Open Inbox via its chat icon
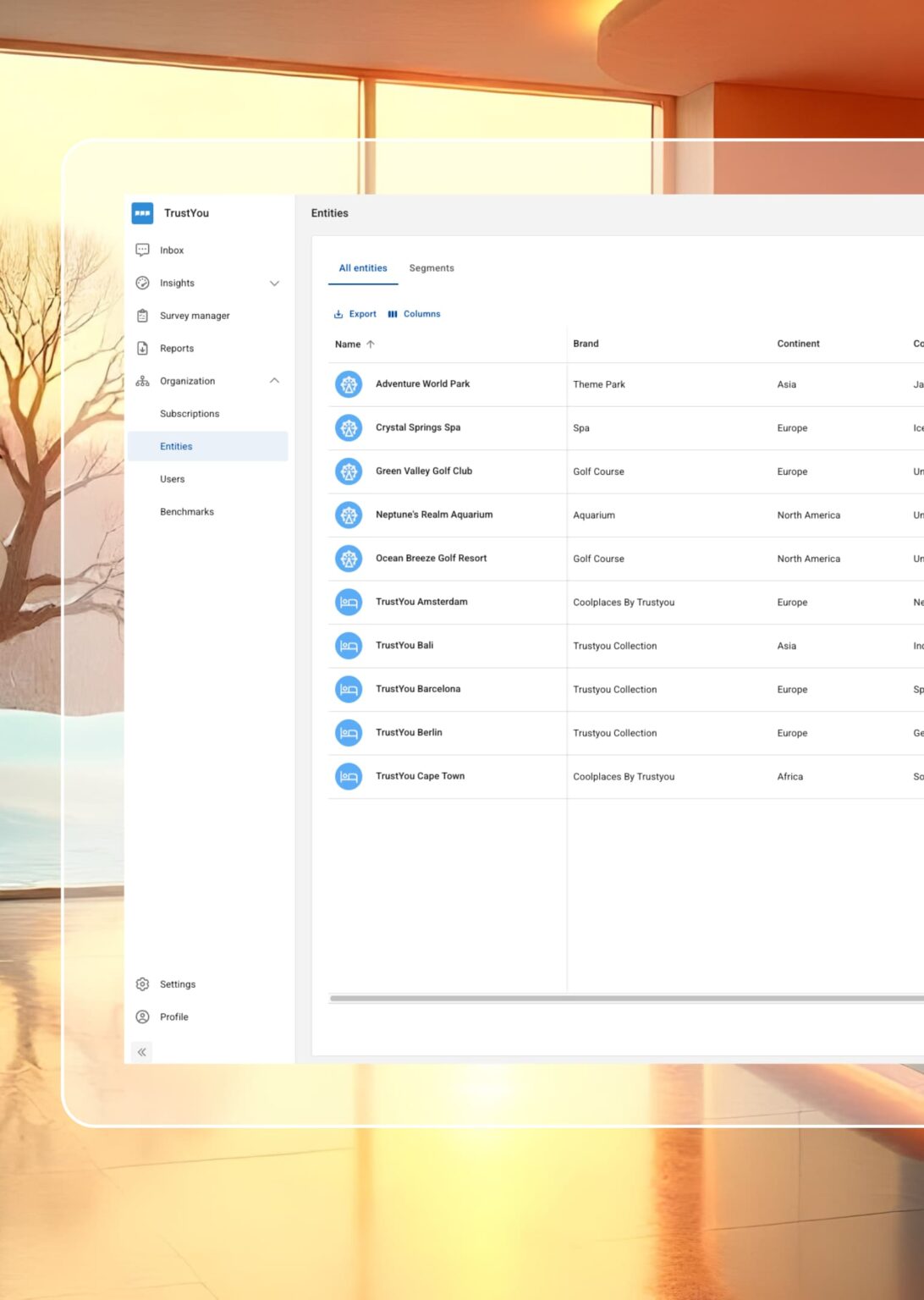The height and width of the screenshot is (1300, 924). click(142, 251)
